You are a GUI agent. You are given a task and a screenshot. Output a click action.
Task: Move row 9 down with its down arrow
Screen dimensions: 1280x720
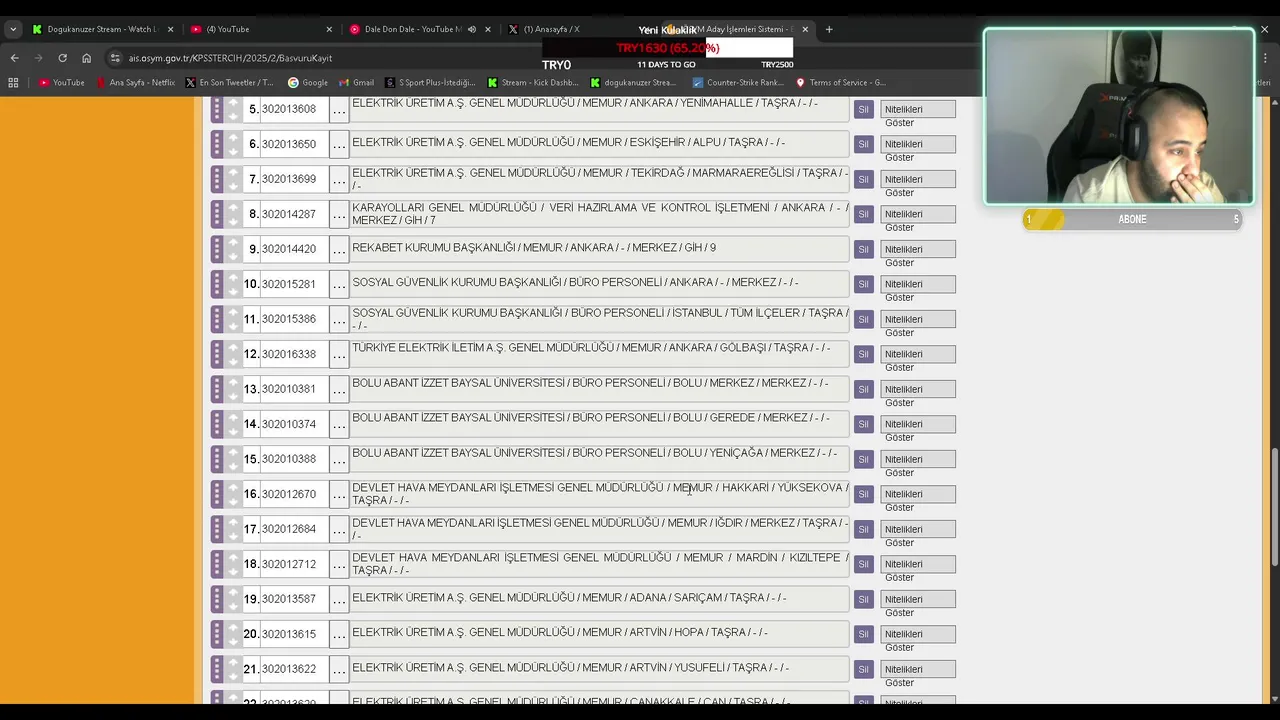coord(233,255)
